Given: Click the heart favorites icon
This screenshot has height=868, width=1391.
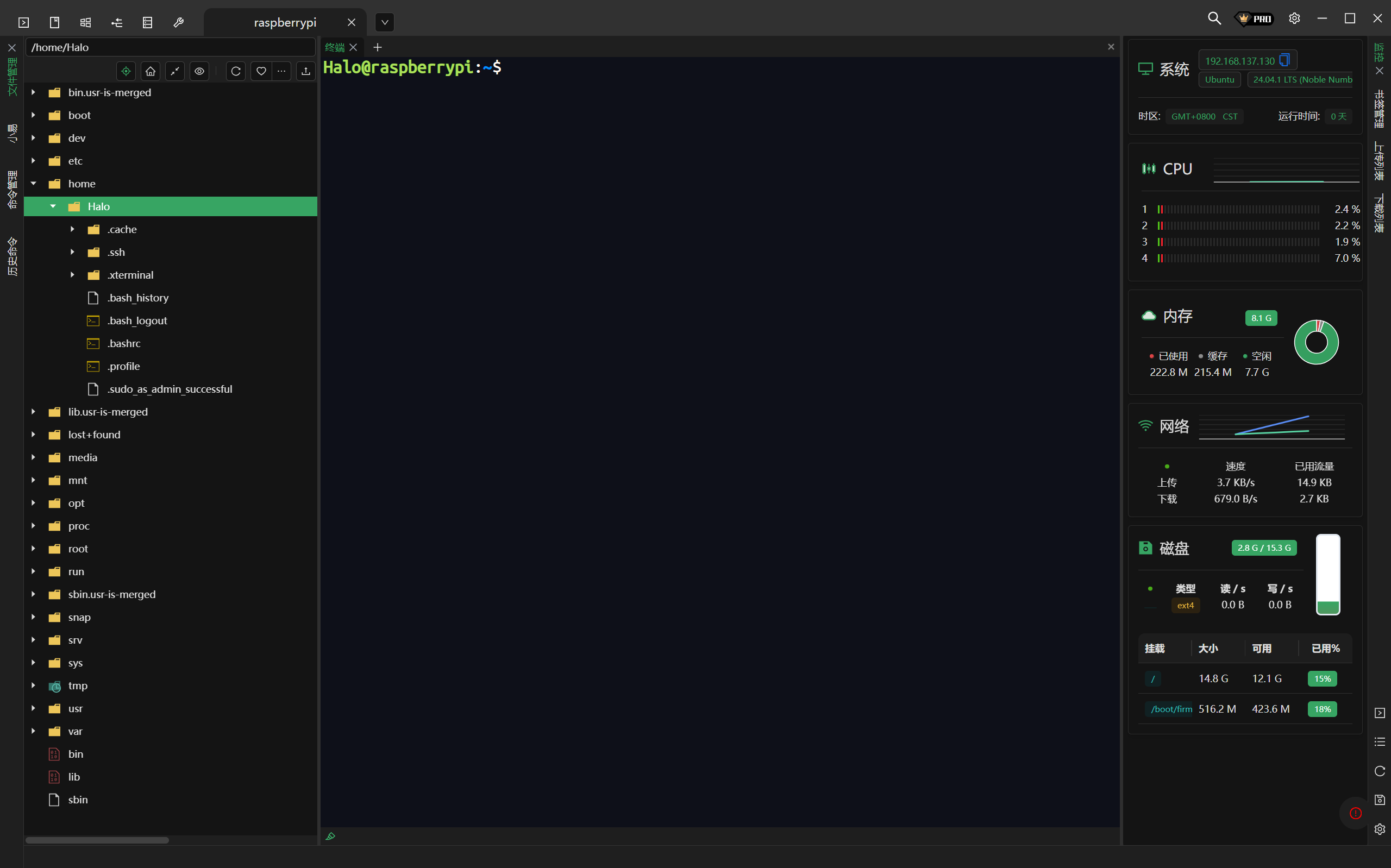Looking at the screenshot, I should coord(261,71).
